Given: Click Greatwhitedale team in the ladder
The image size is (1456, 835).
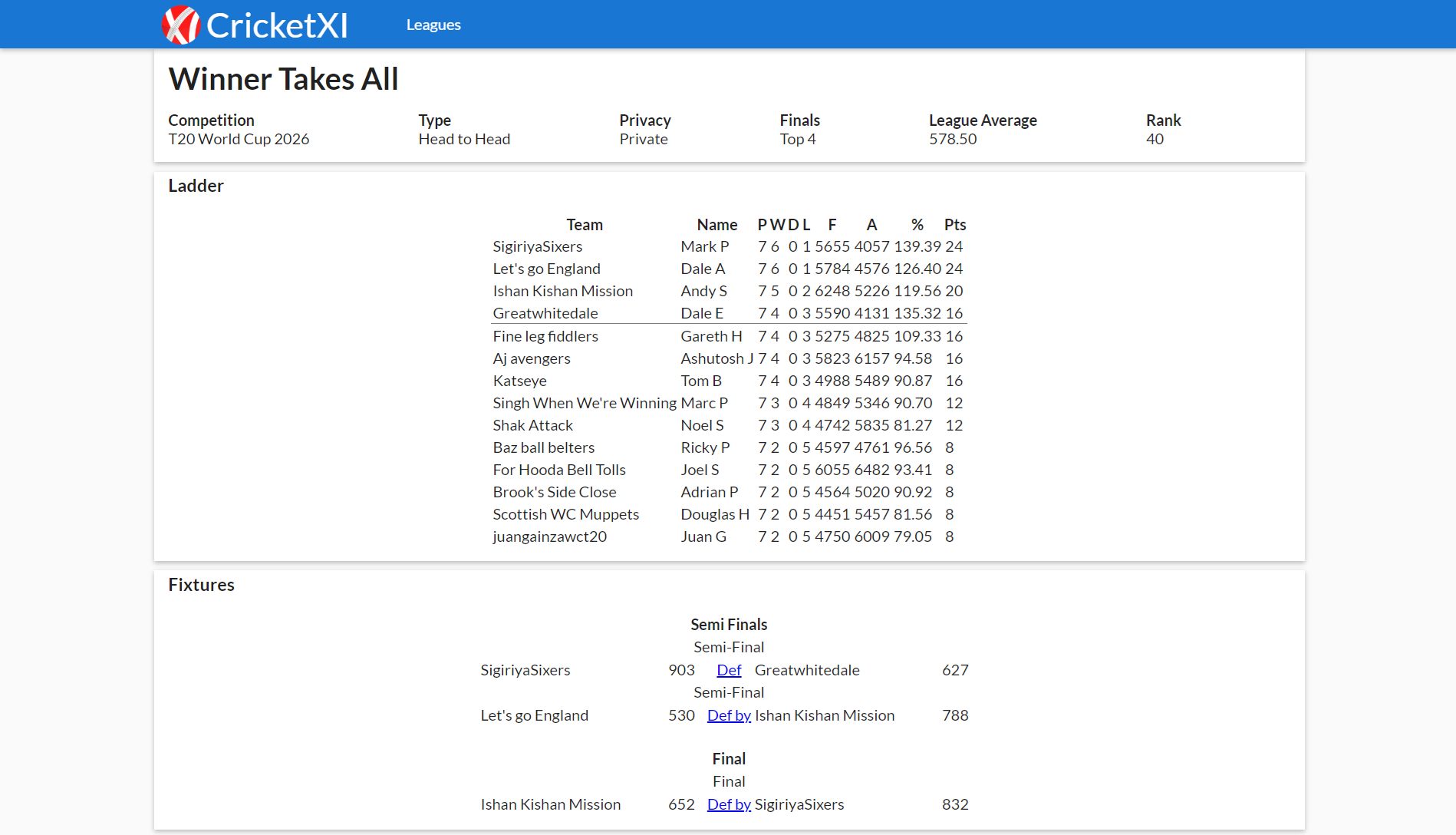Looking at the screenshot, I should pos(545,313).
